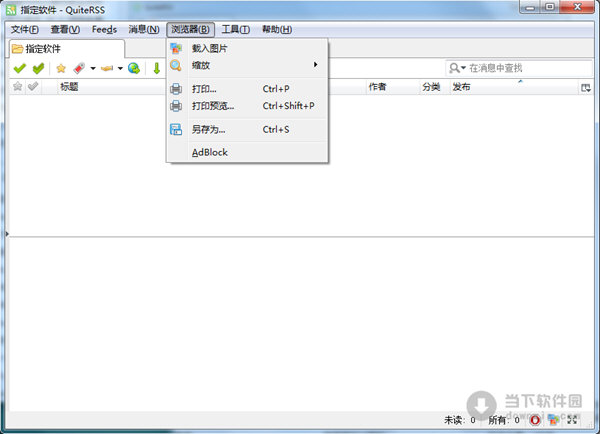Open the 消息(N) menu

144,29
